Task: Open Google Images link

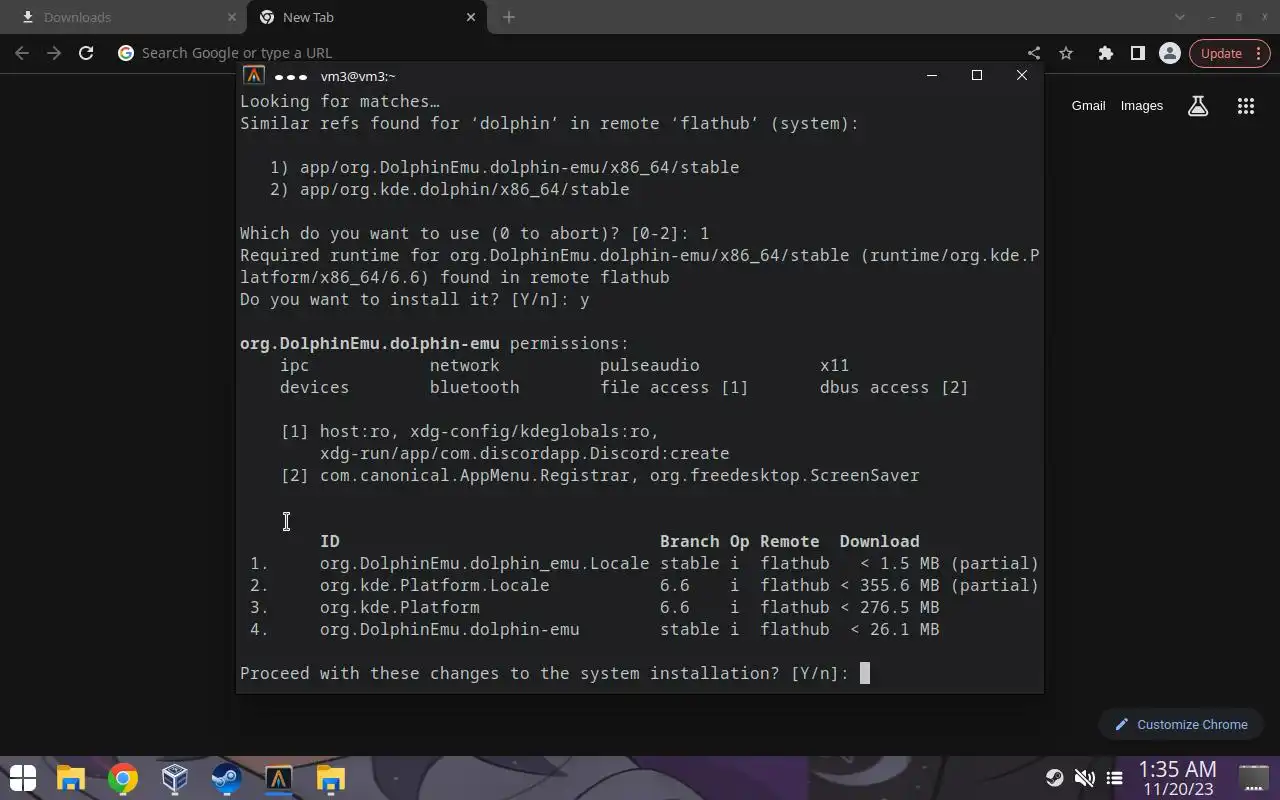Action: [1141, 105]
